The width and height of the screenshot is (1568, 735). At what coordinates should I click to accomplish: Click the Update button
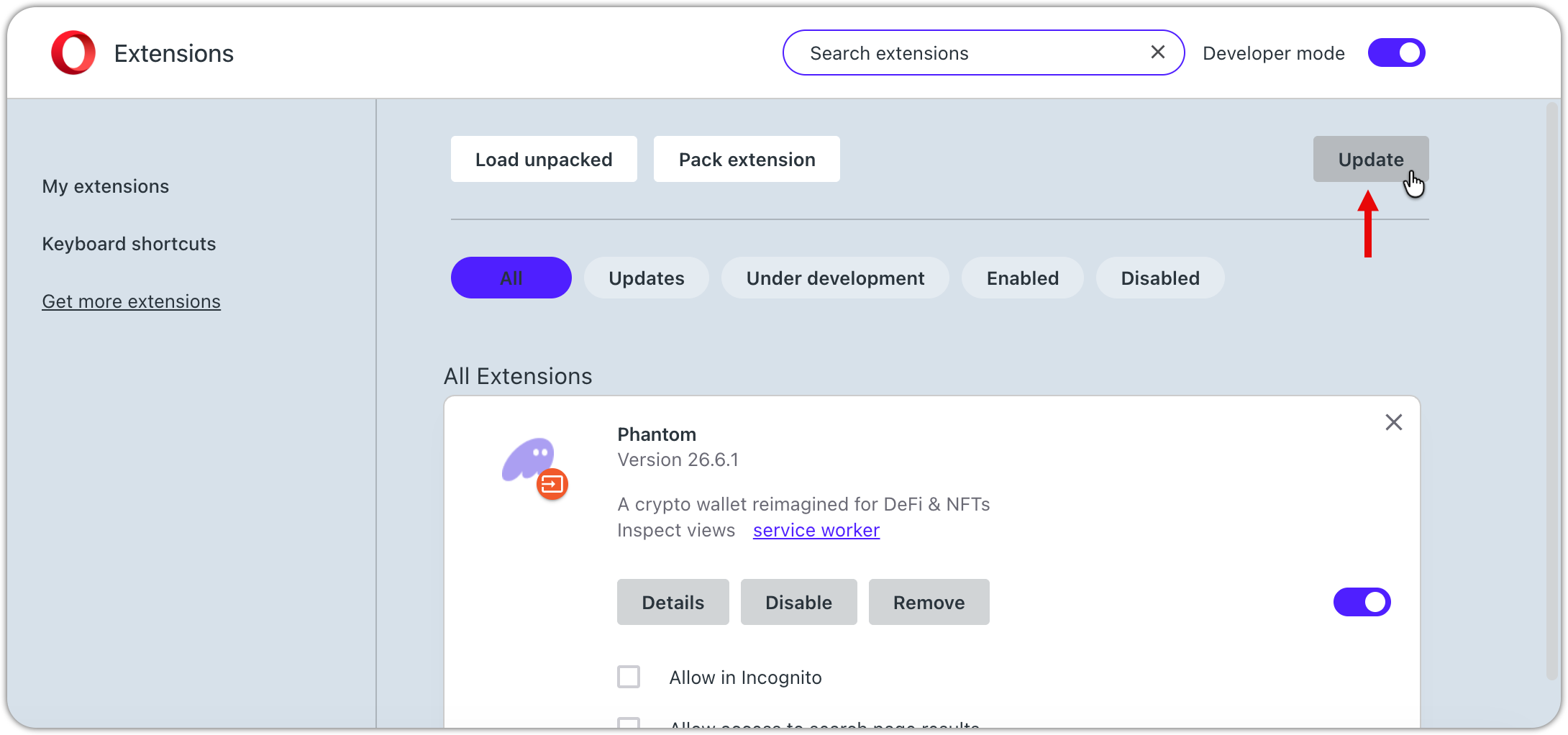(x=1370, y=159)
